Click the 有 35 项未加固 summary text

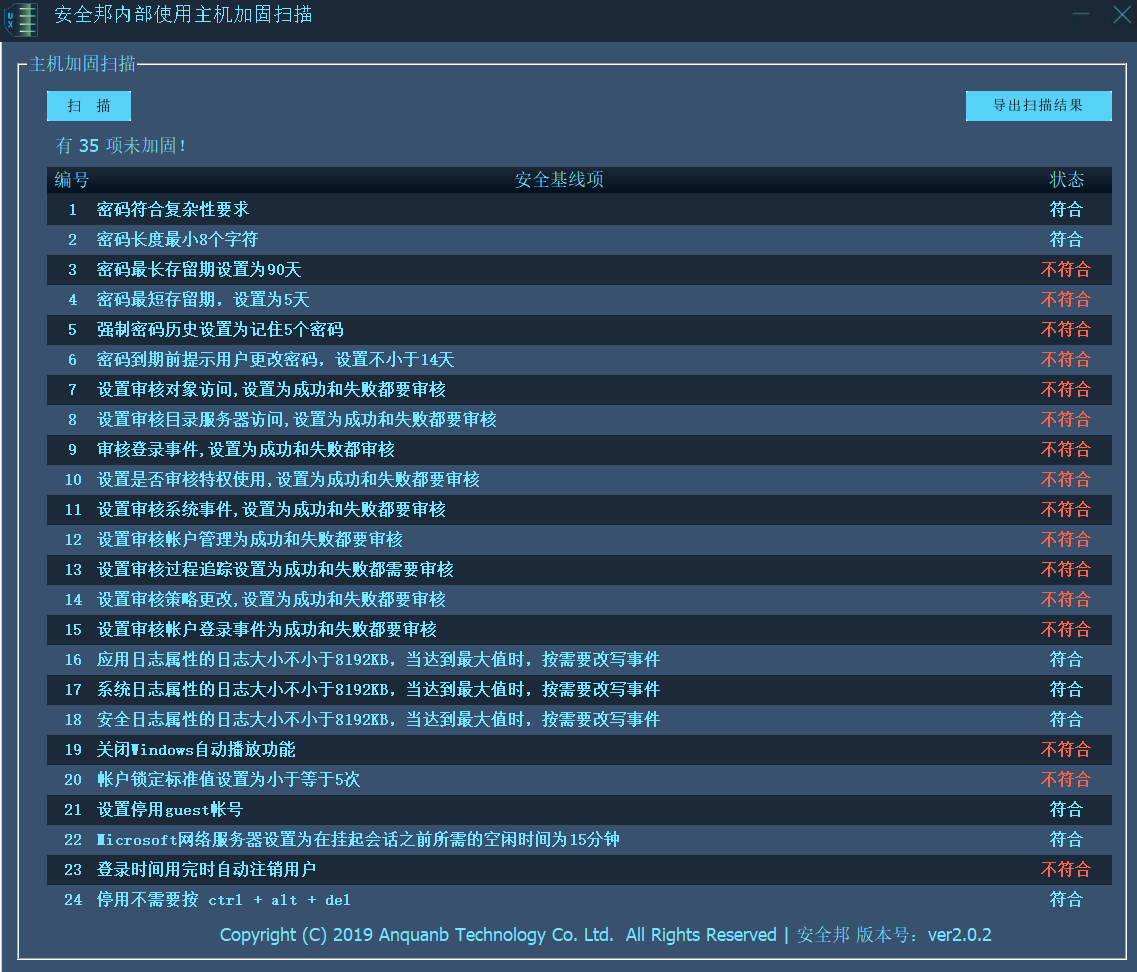point(121,146)
